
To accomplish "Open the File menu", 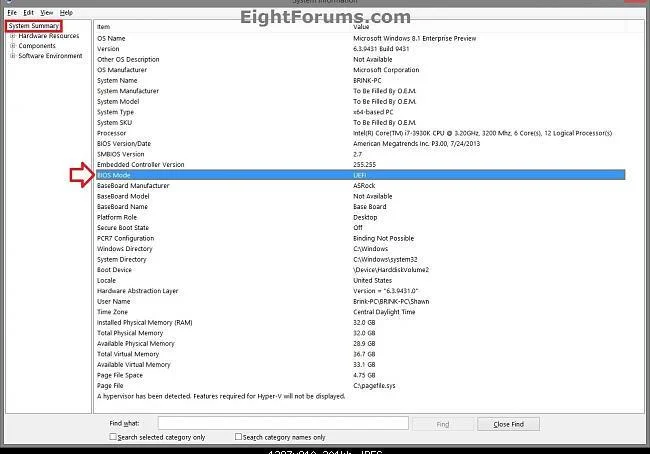I will (12, 12).
